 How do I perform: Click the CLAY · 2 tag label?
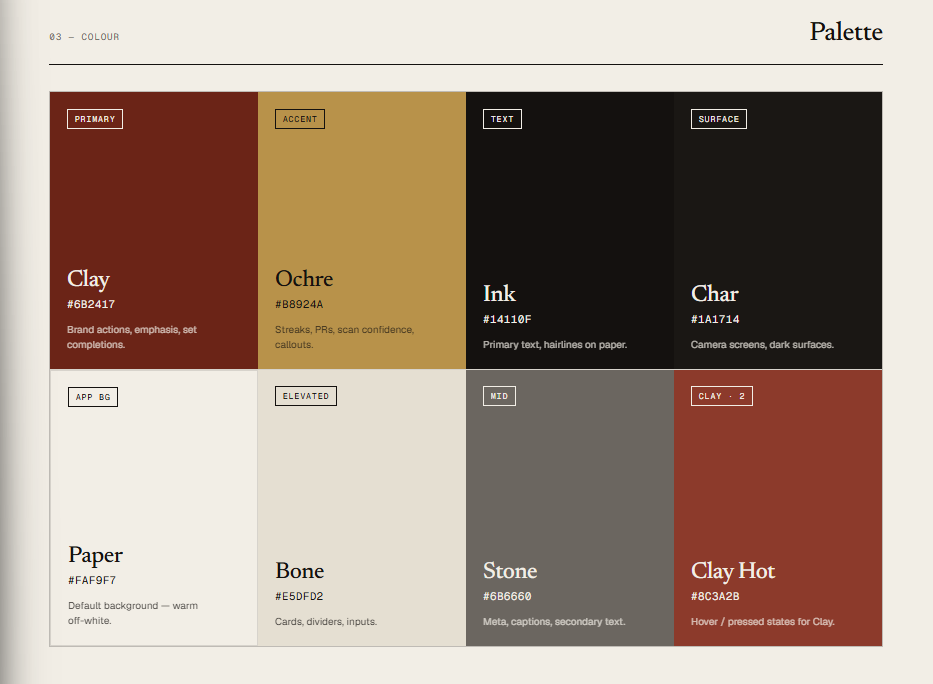pos(722,396)
